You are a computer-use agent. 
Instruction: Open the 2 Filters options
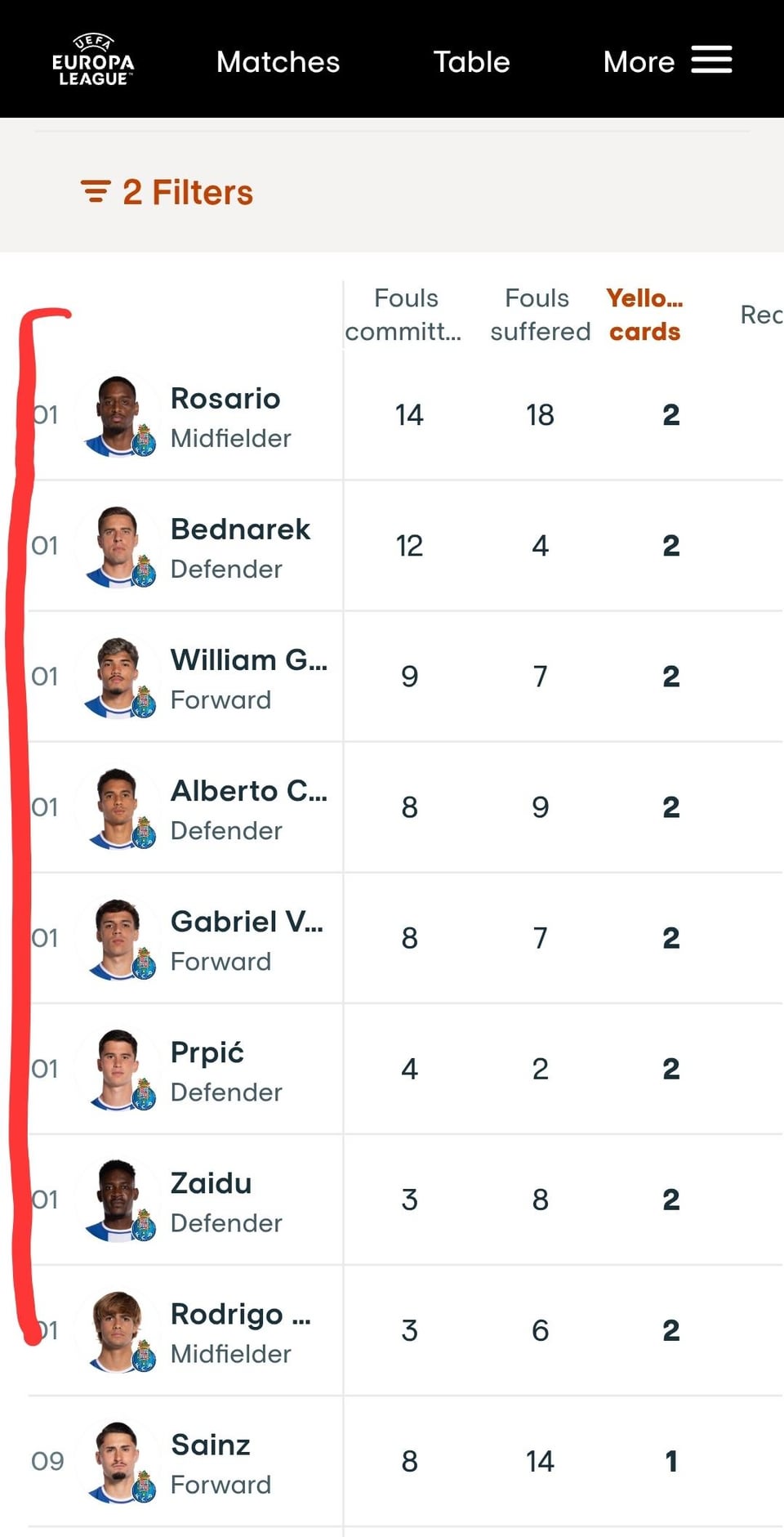point(187,193)
